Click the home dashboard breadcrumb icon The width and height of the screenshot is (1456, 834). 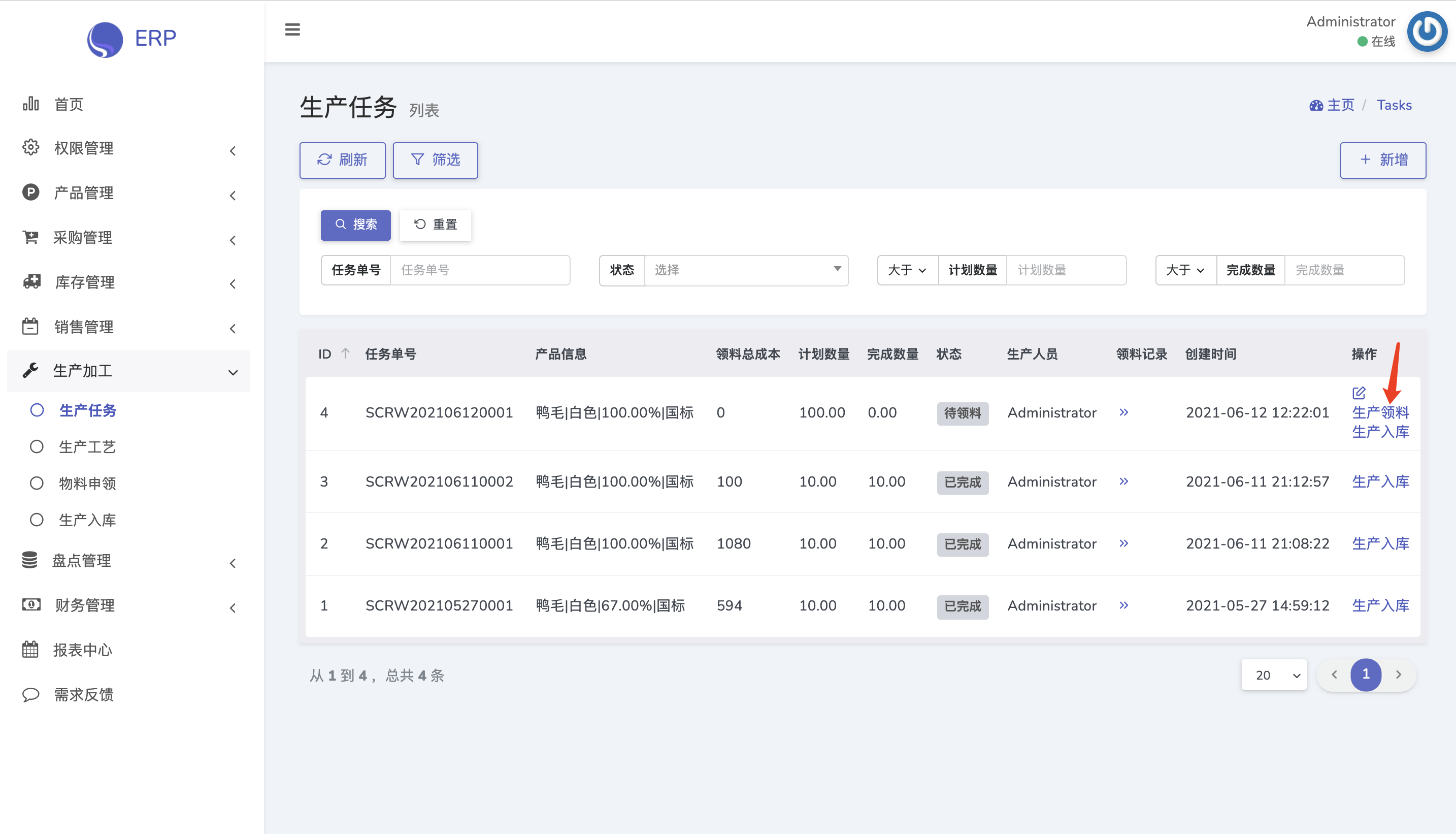pyautogui.click(x=1316, y=106)
